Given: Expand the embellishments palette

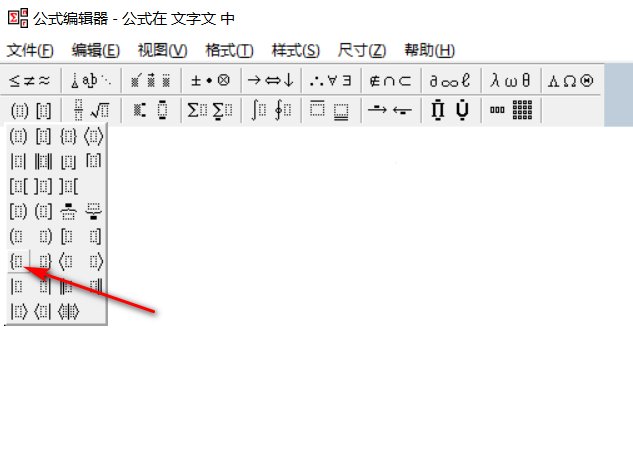Looking at the screenshot, I should coord(151,81).
